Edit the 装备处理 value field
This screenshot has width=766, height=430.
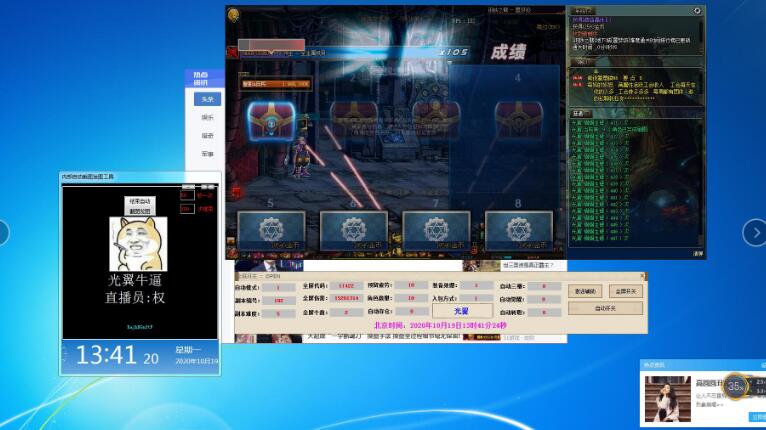click(x=476, y=285)
